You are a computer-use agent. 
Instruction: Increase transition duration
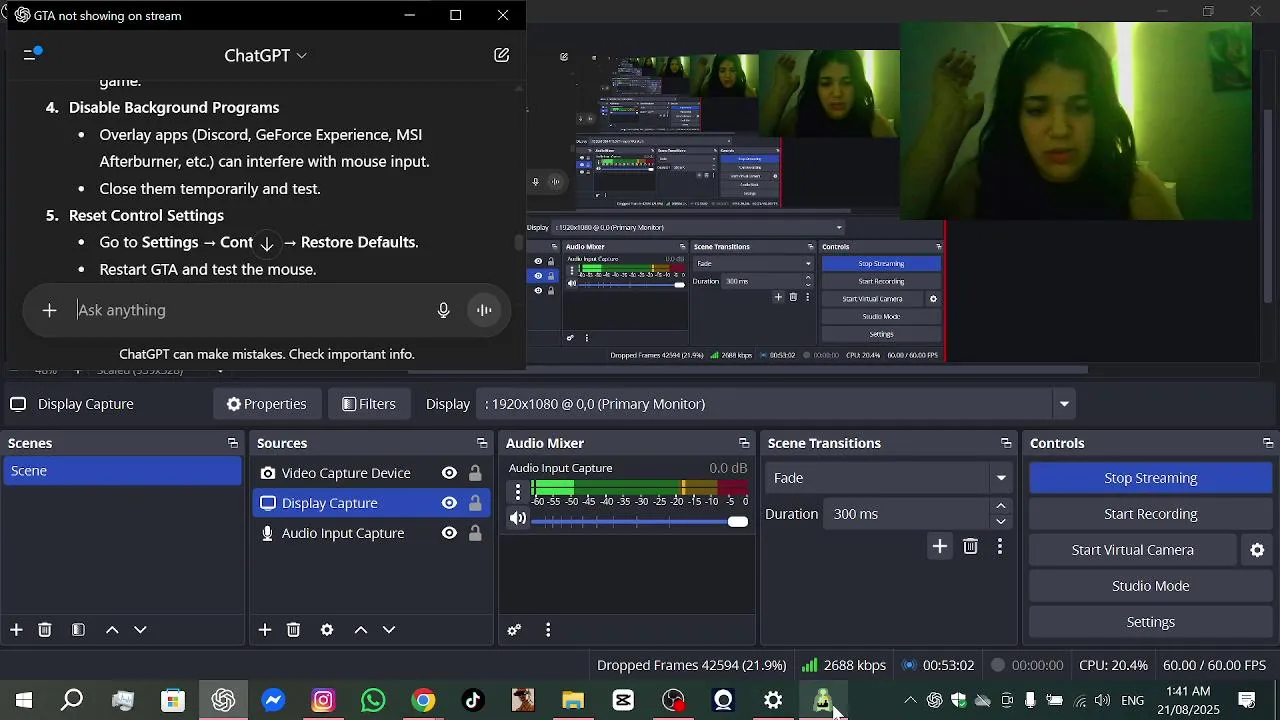point(1001,506)
